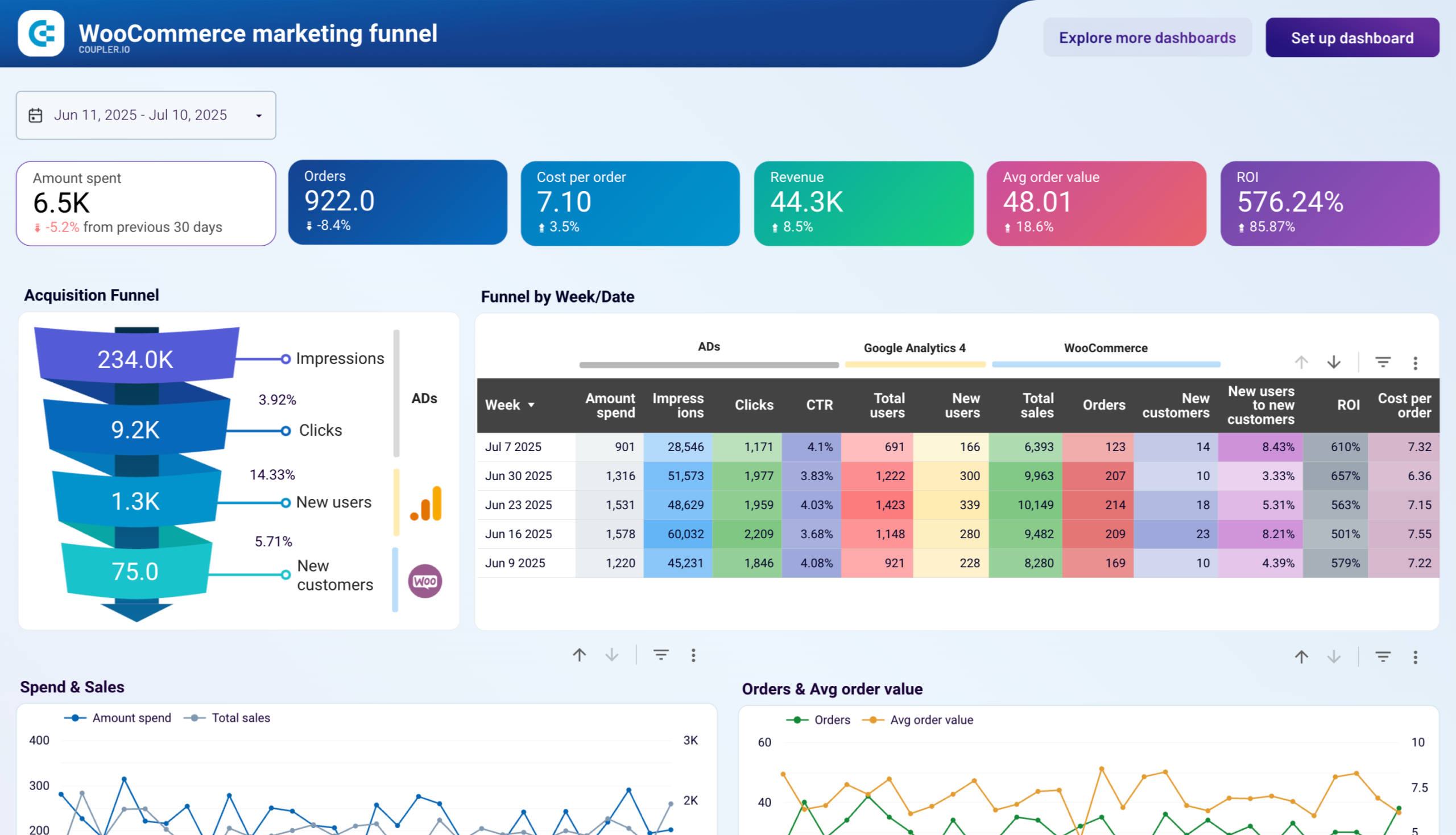Select the Google Analytics 4 section header
This screenshot has height=835, width=1456.
pyautogui.click(x=914, y=348)
